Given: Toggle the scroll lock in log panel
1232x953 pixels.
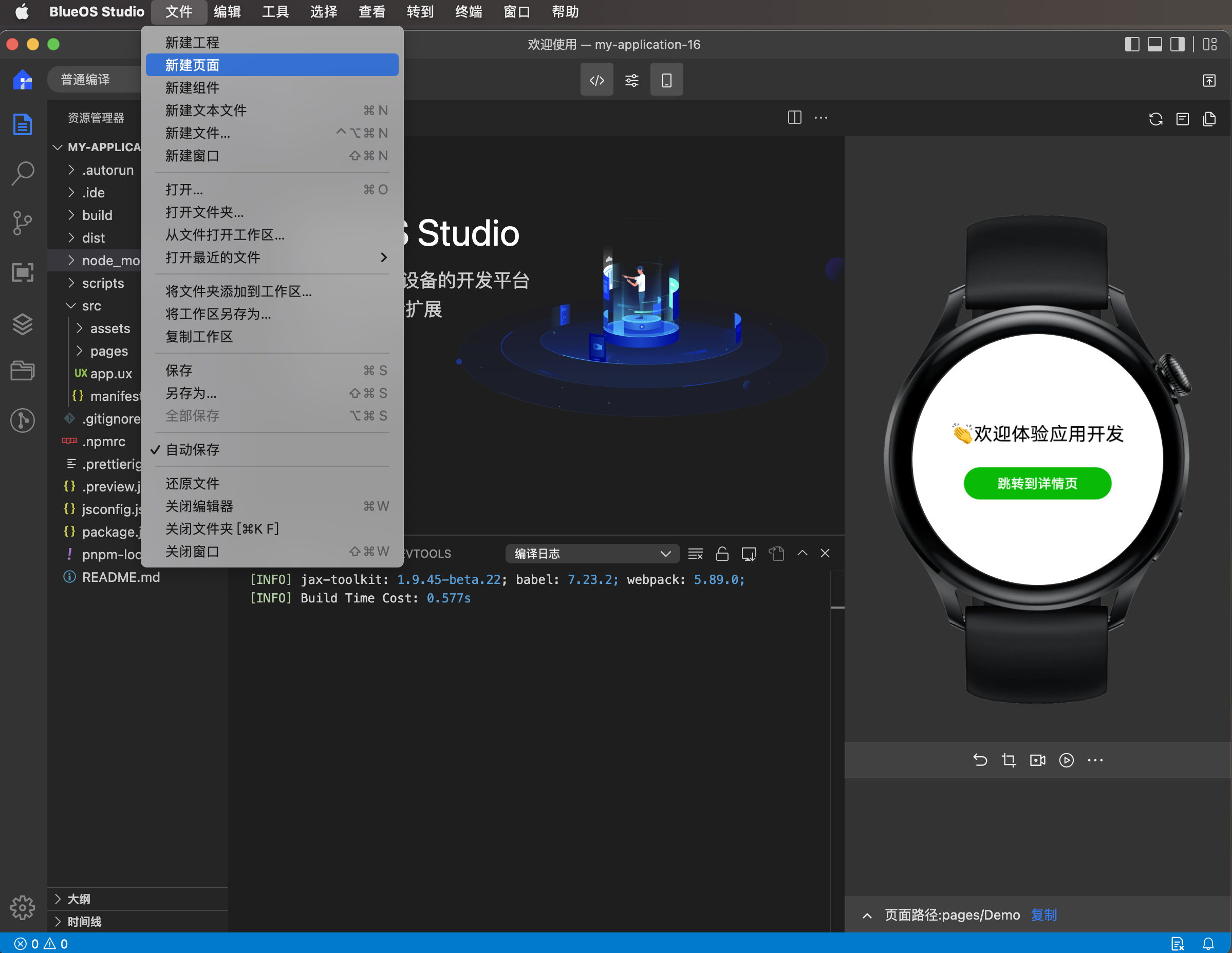Looking at the screenshot, I should coord(722,554).
